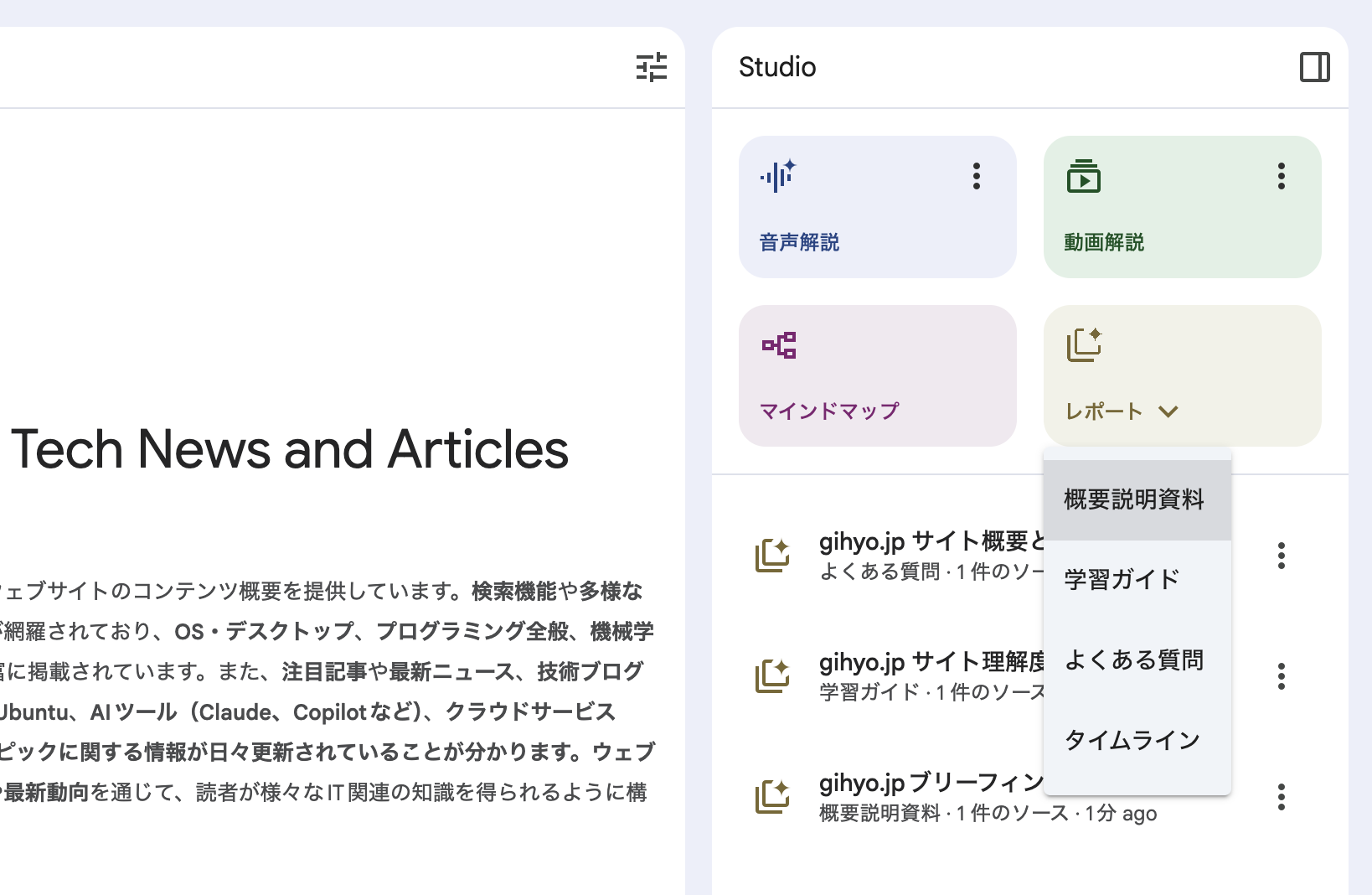The image size is (1372, 895).
Task: Open the gihyo.jp サイト概要 FAQ note
Action: pyautogui.click(x=930, y=555)
